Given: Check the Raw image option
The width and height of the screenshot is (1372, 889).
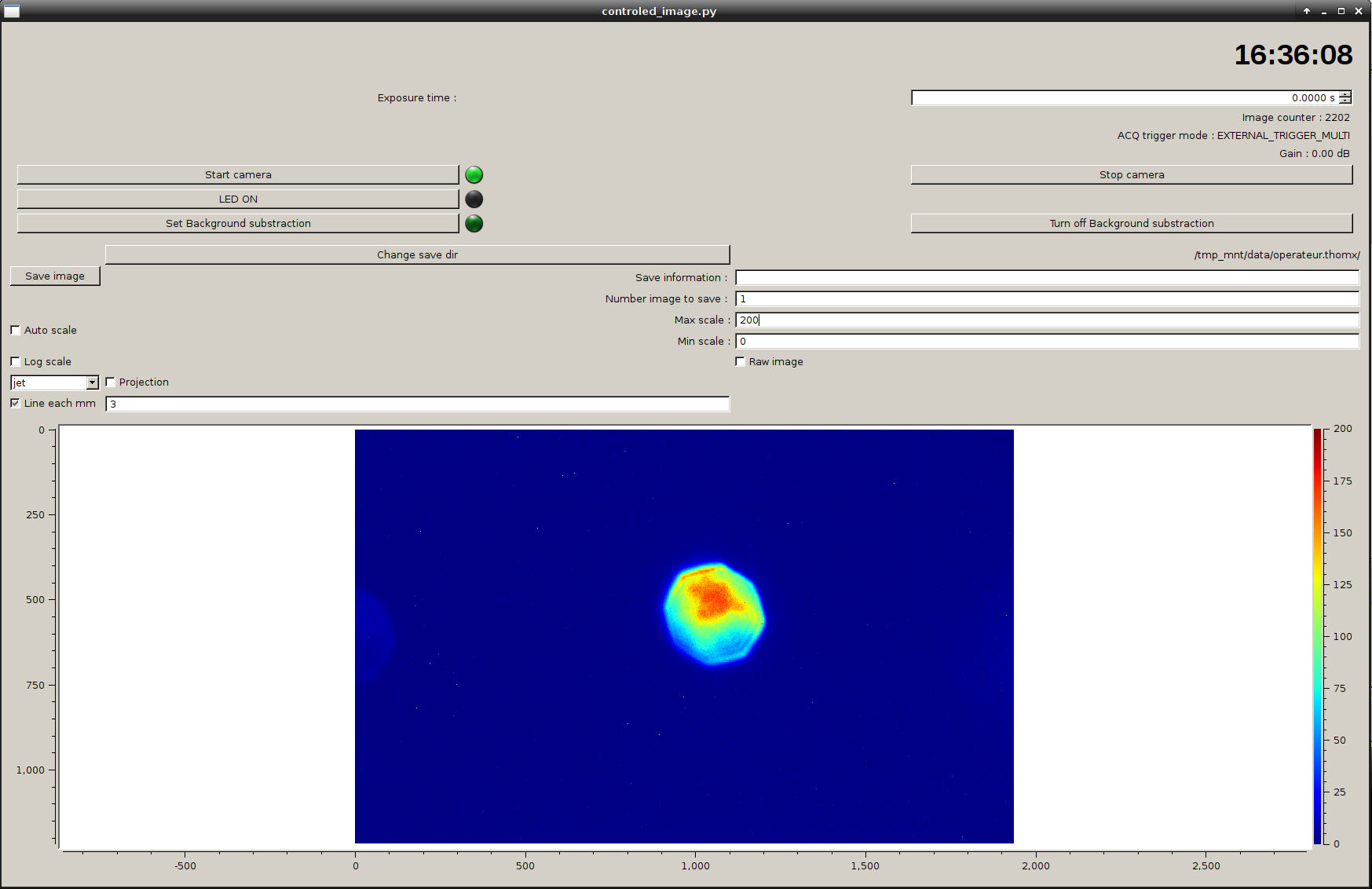Looking at the screenshot, I should (x=740, y=361).
